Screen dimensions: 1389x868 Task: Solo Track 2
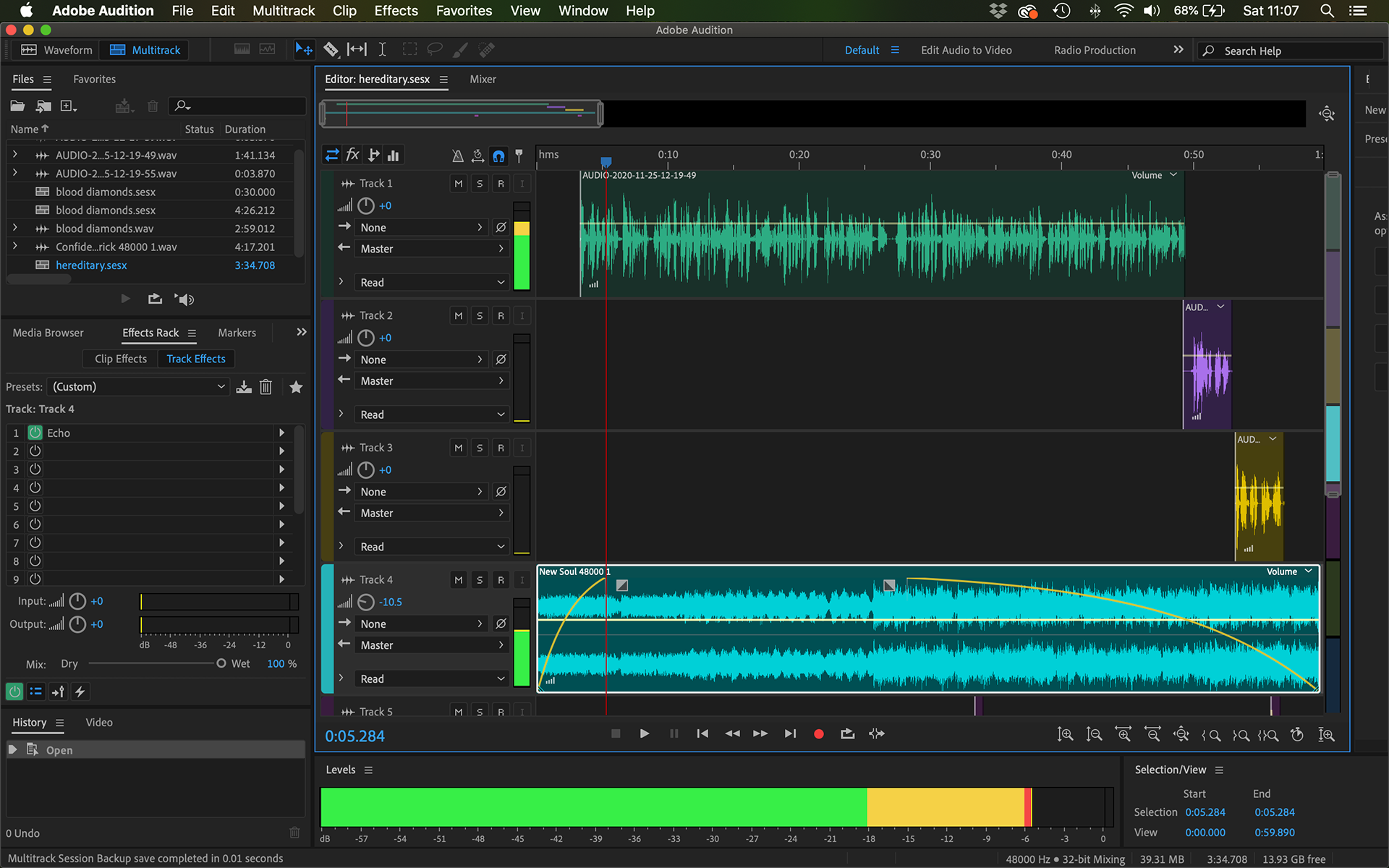tap(479, 316)
